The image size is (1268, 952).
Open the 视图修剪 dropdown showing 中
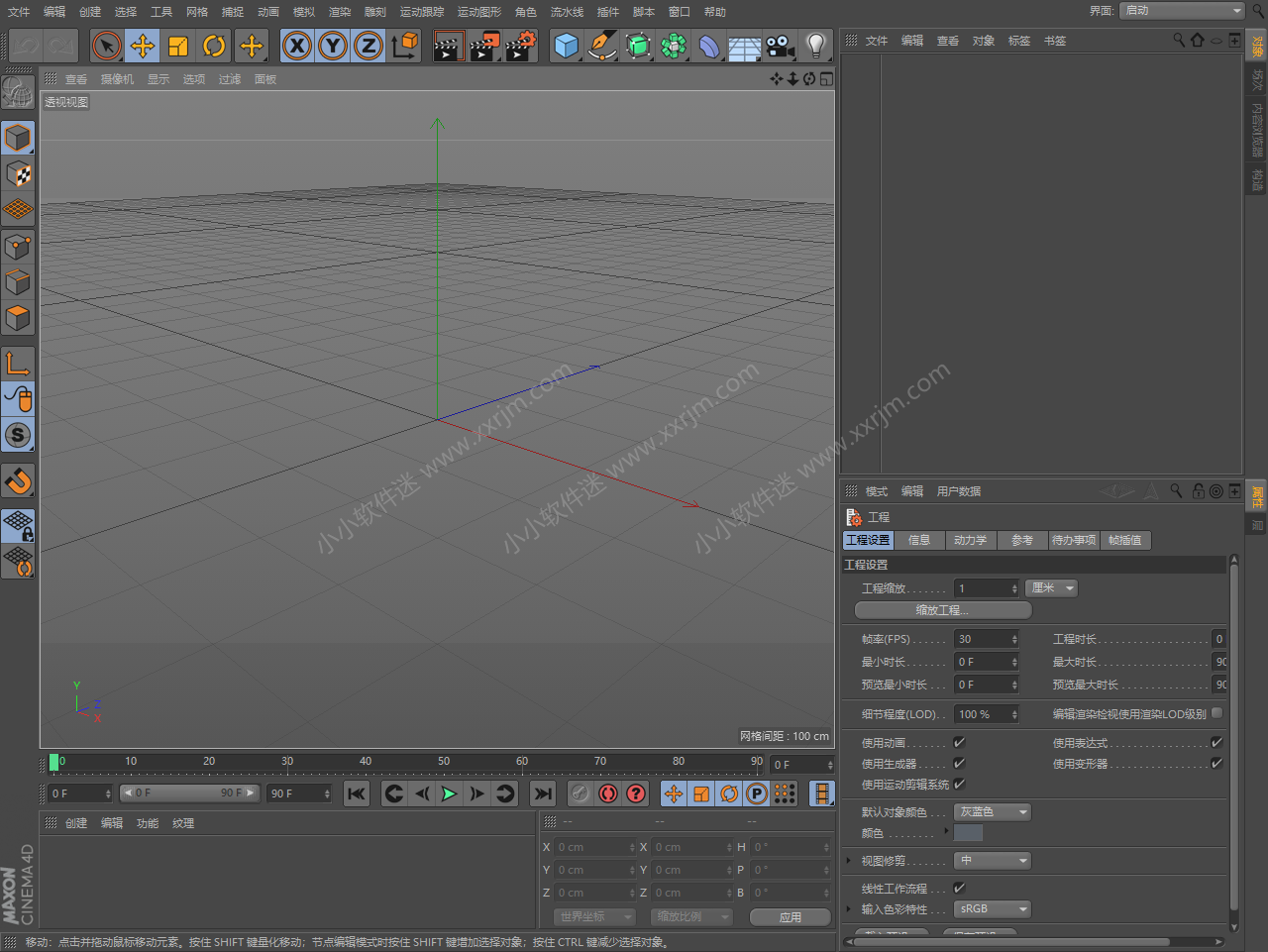point(992,861)
